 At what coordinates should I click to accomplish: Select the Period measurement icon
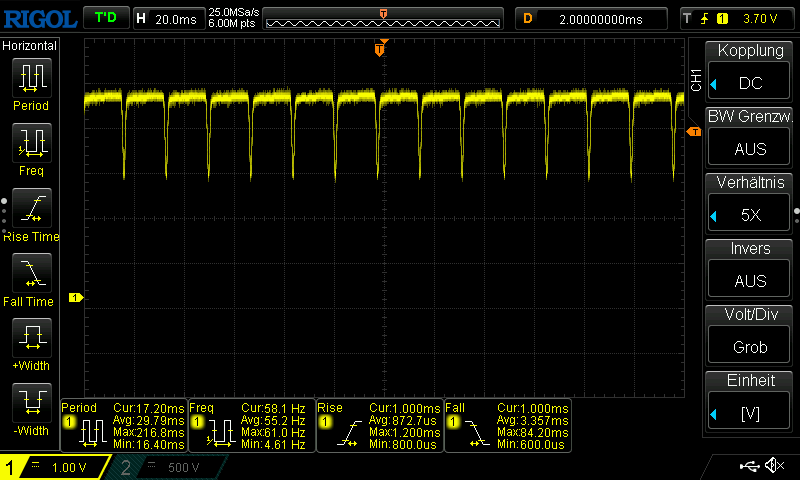[30, 76]
